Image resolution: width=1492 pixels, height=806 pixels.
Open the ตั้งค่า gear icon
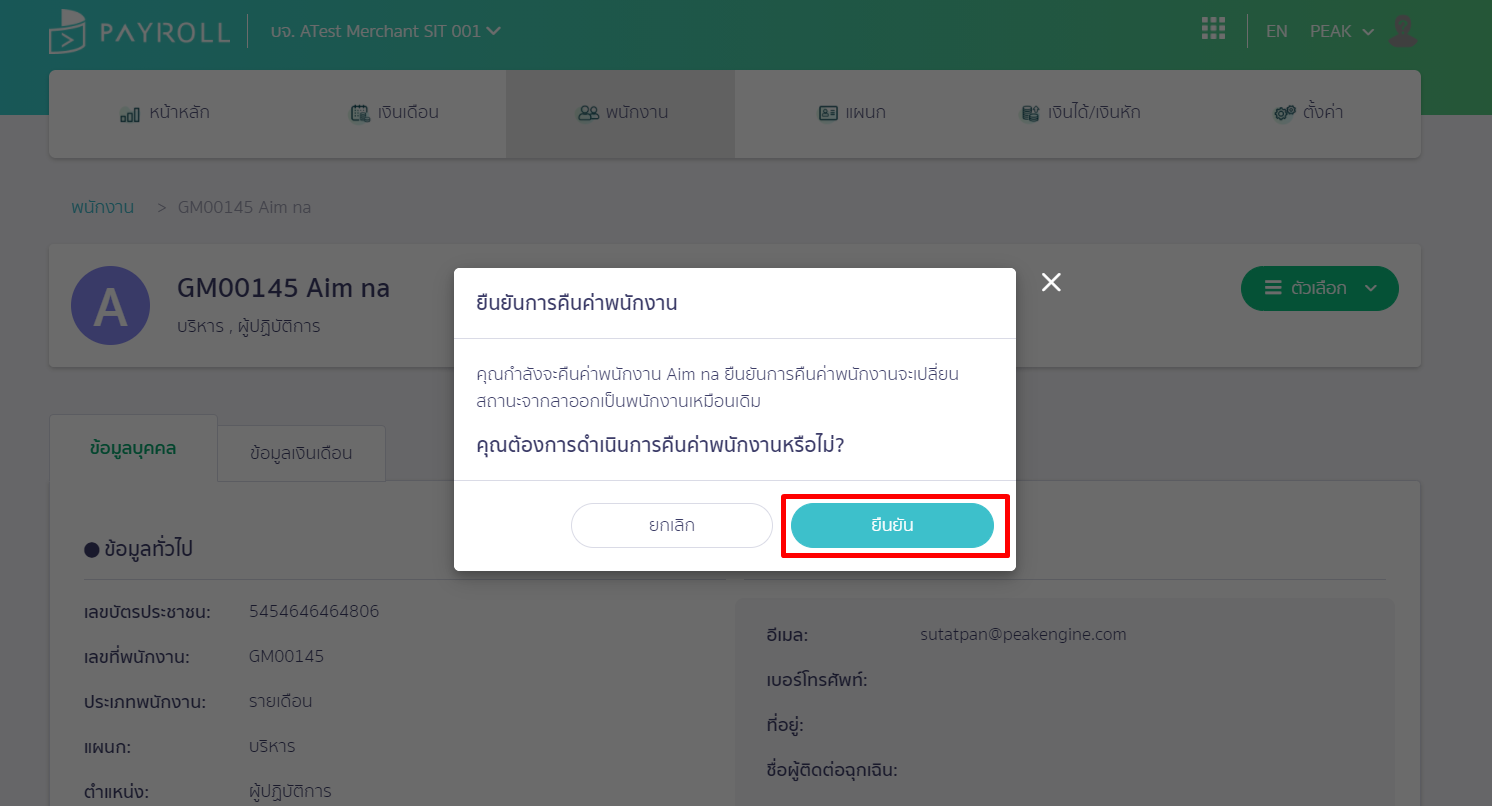pos(1285,113)
